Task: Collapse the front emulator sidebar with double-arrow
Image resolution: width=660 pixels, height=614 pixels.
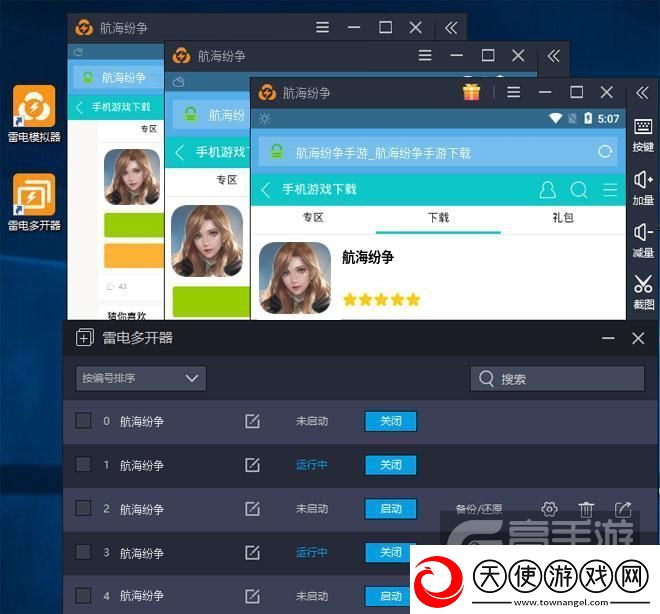Action: pyautogui.click(x=642, y=92)
